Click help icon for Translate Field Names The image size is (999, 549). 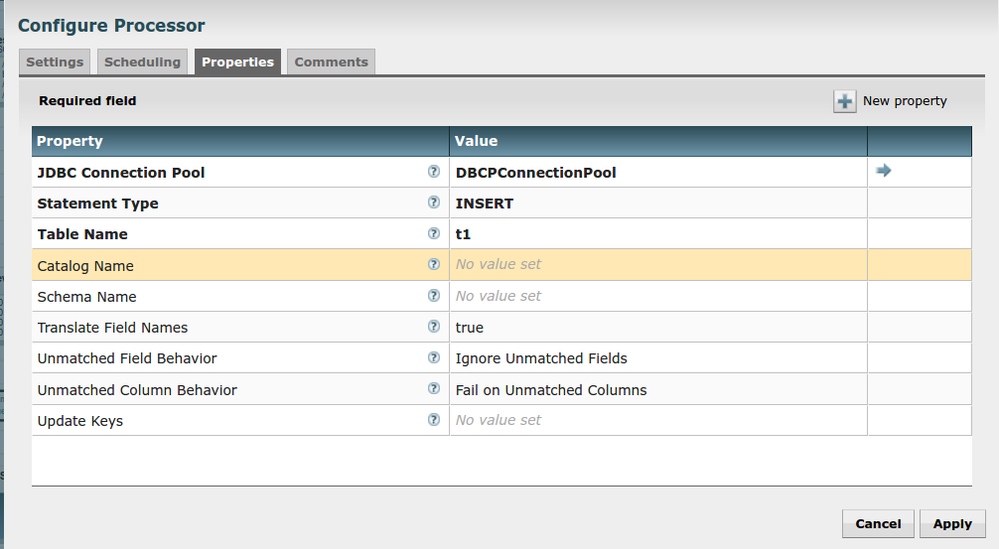(433, 326)
